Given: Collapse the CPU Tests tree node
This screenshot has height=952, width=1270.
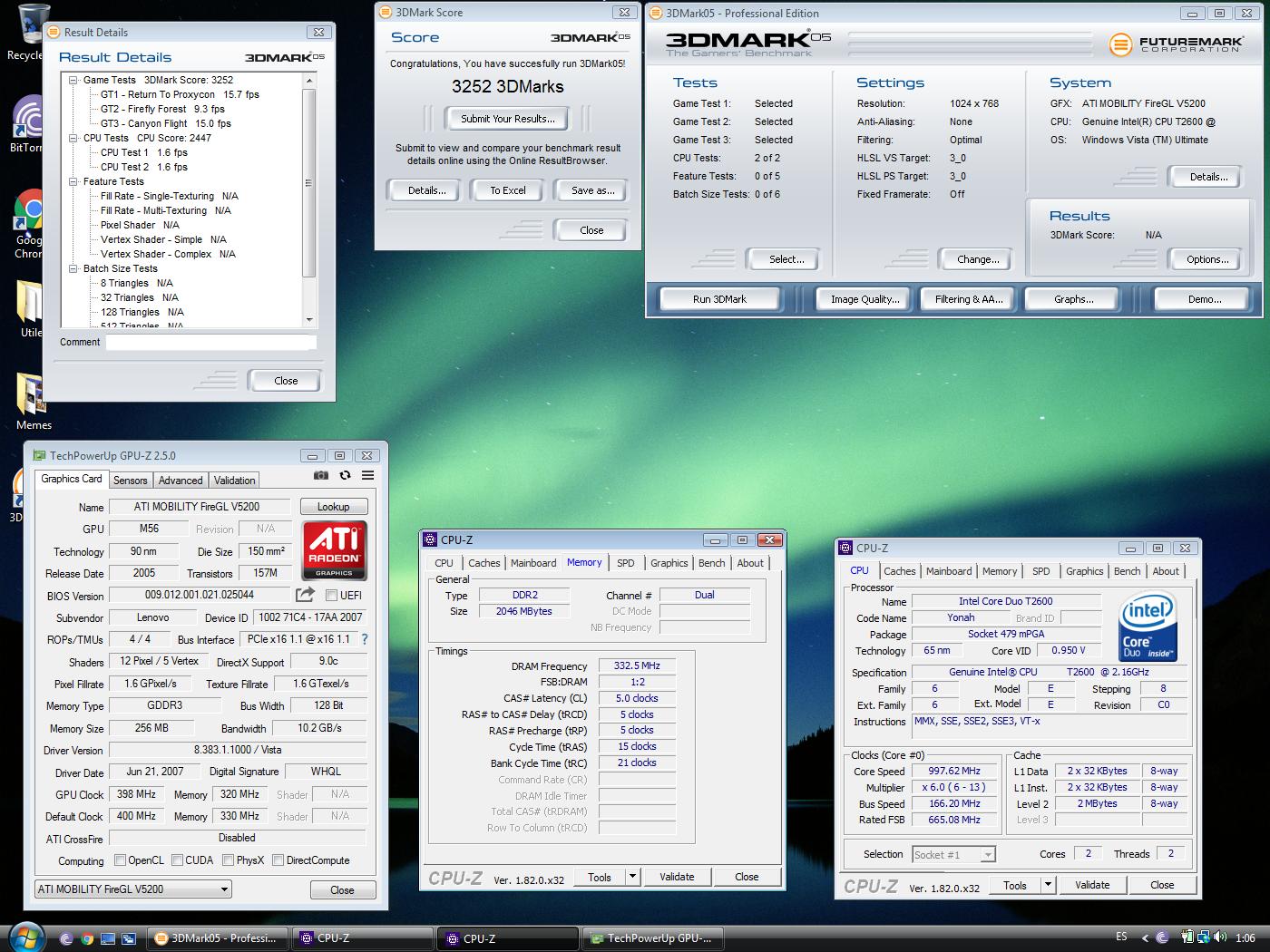Looking at the screenshot, I should (x=74, y=138).
